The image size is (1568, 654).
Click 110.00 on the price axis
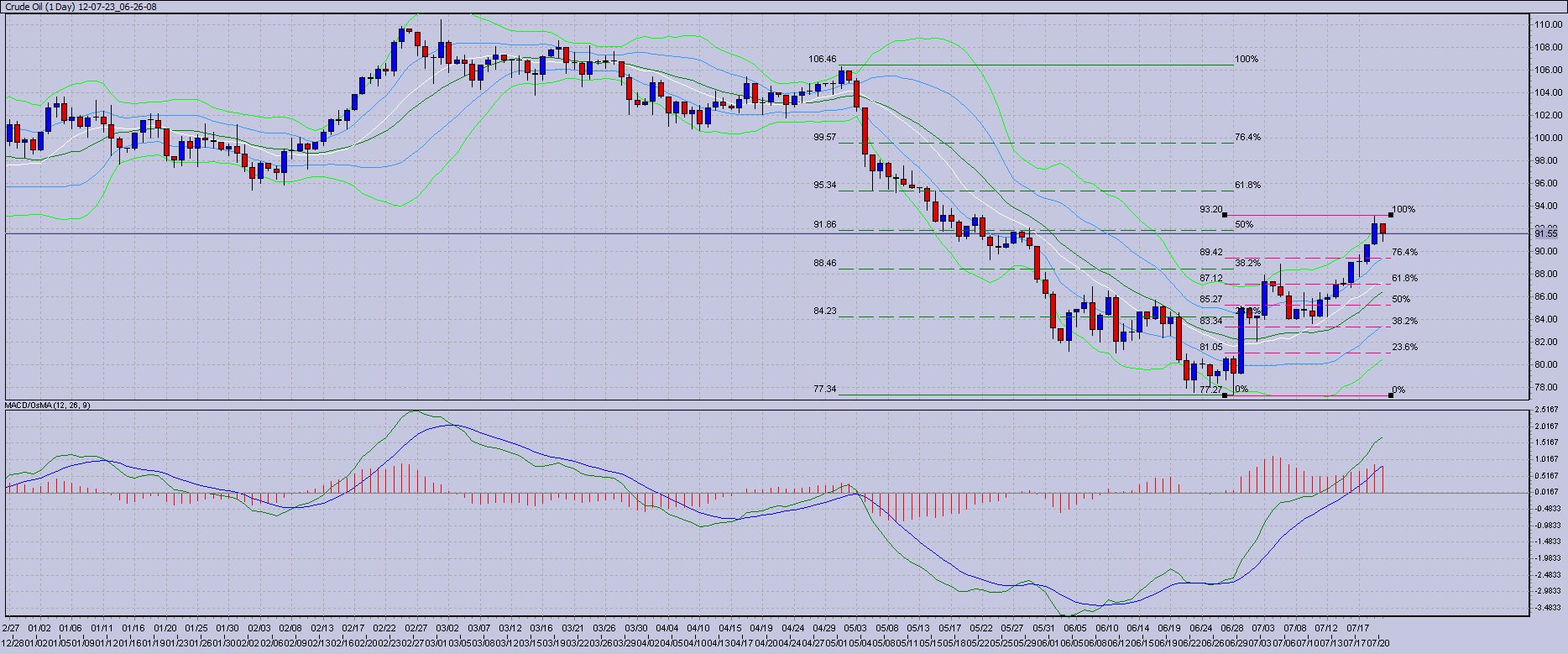tap(1548, 25)
